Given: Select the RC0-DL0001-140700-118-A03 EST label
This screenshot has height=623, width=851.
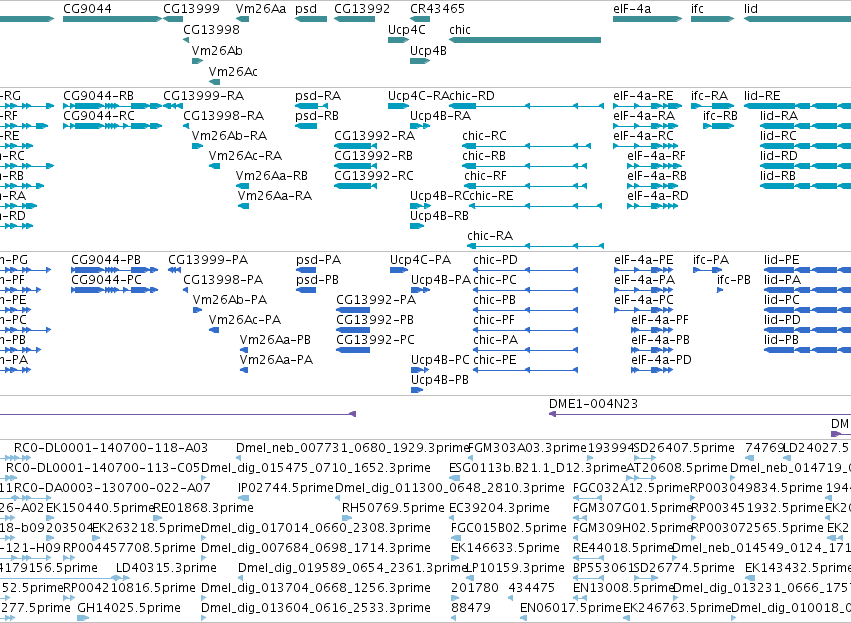Looking at the screenshot, I should pos(111,448).
